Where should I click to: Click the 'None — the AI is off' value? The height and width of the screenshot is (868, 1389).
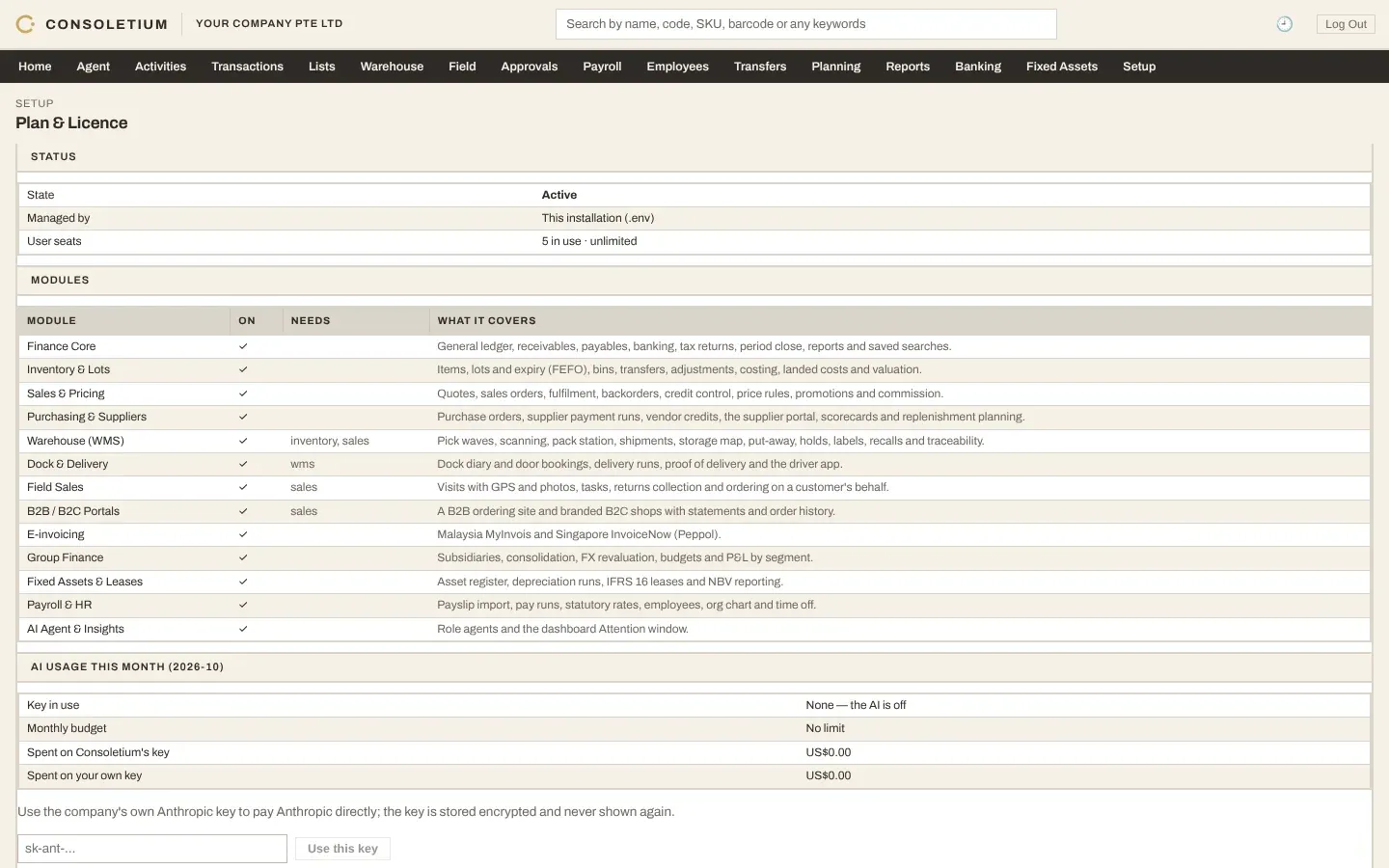pos(857,705)
